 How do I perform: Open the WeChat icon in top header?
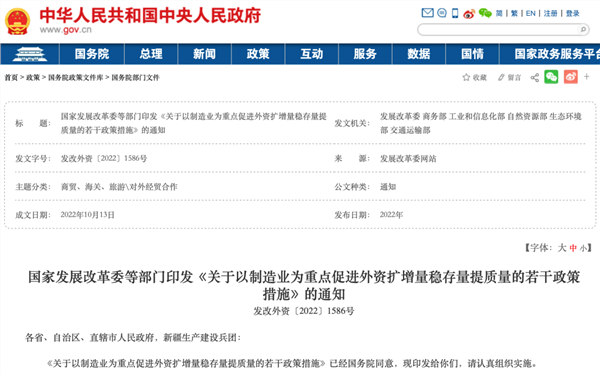click(485, 13)
